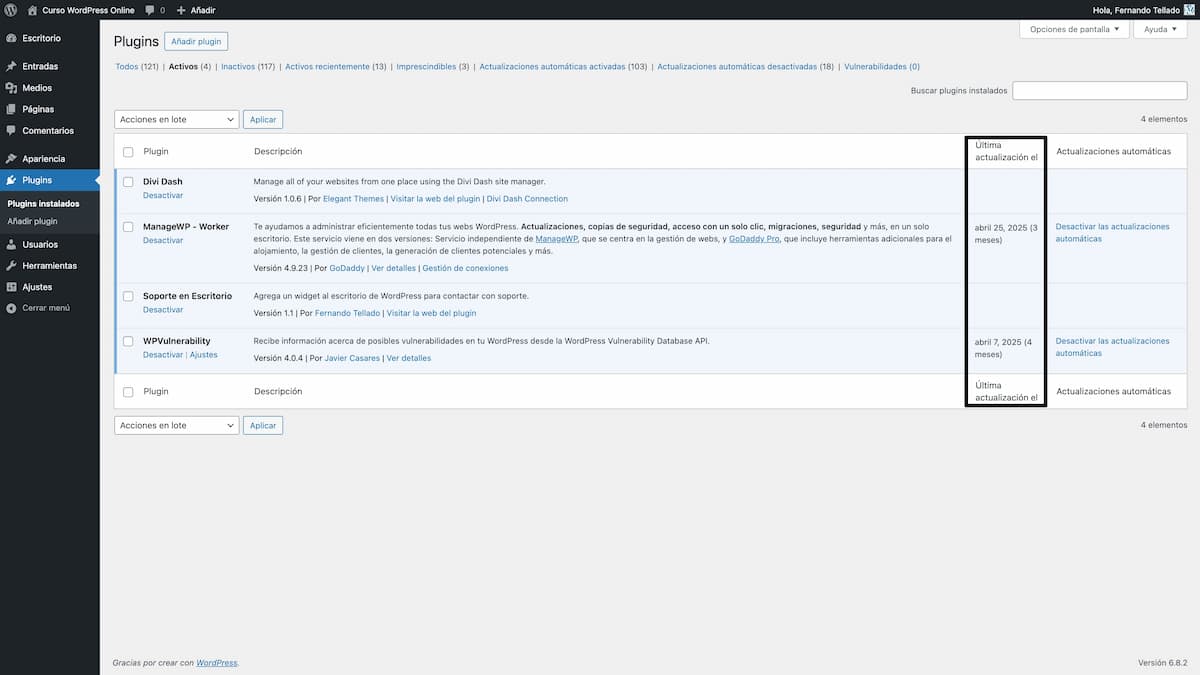The height and width of the screenshot is (675, 1200).
Task: Check the ManageWP - Worker plugin checkbox
Action: tap(128, 226)
